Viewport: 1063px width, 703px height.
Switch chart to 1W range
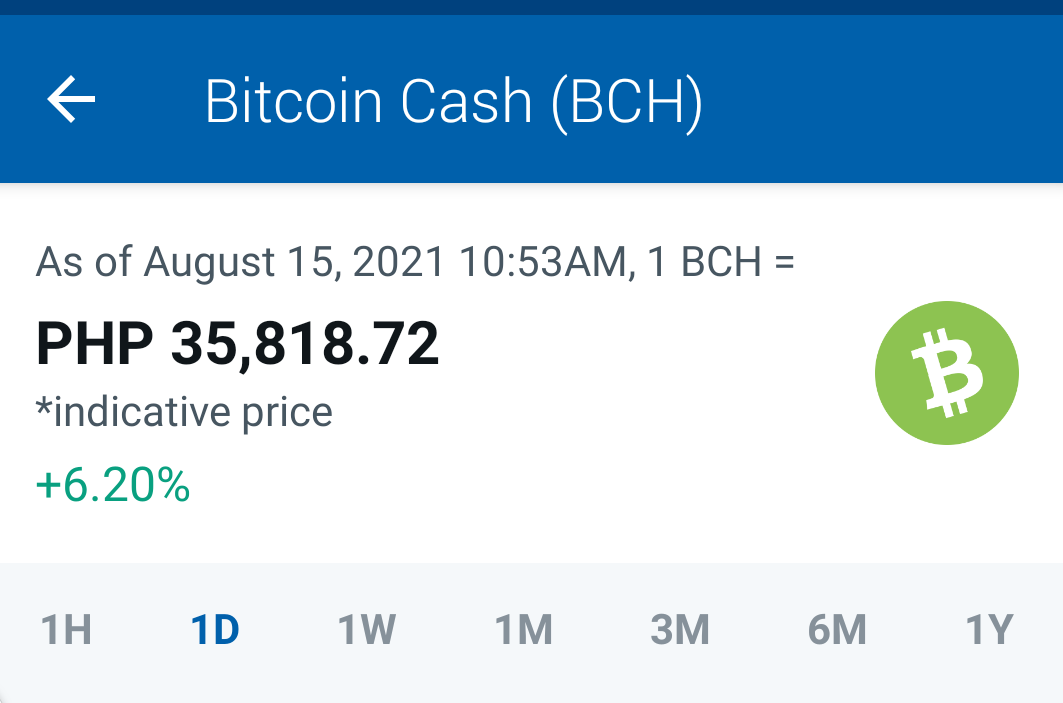coord(367,629)
